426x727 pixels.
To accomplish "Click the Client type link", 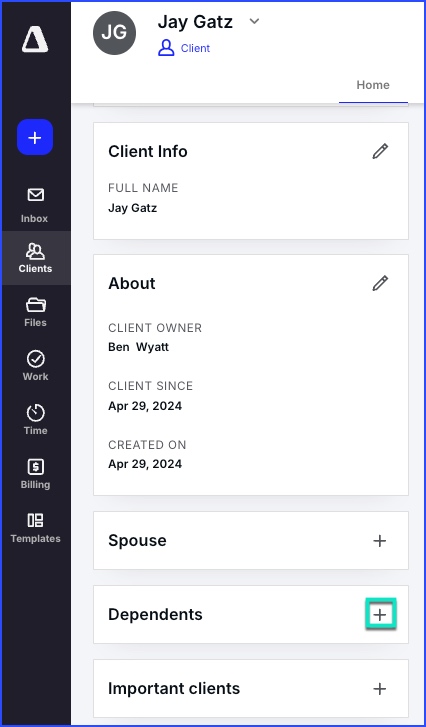I will 195,48.
